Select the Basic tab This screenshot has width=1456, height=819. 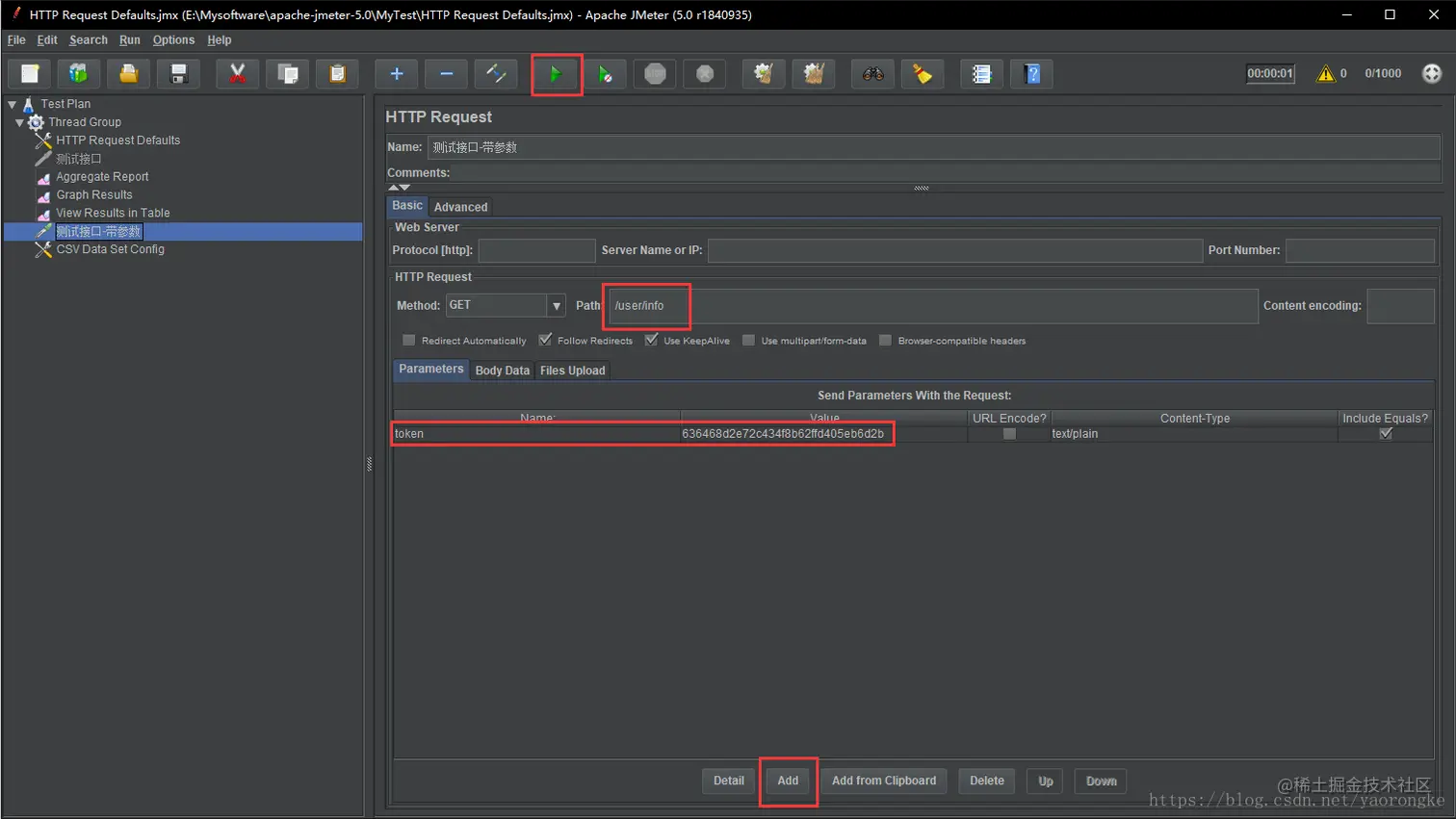[x=407, y=206]
